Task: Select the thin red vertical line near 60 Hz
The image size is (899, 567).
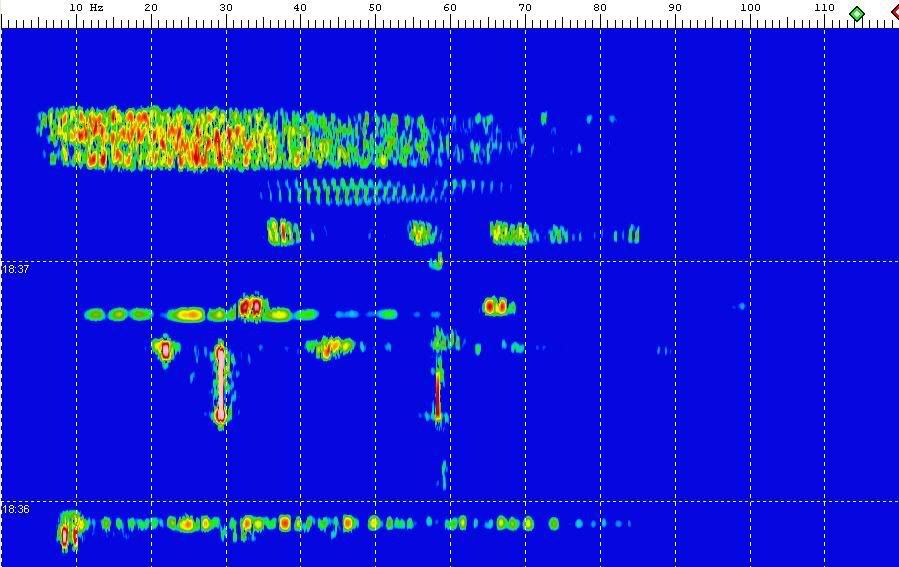Action: 437,393
